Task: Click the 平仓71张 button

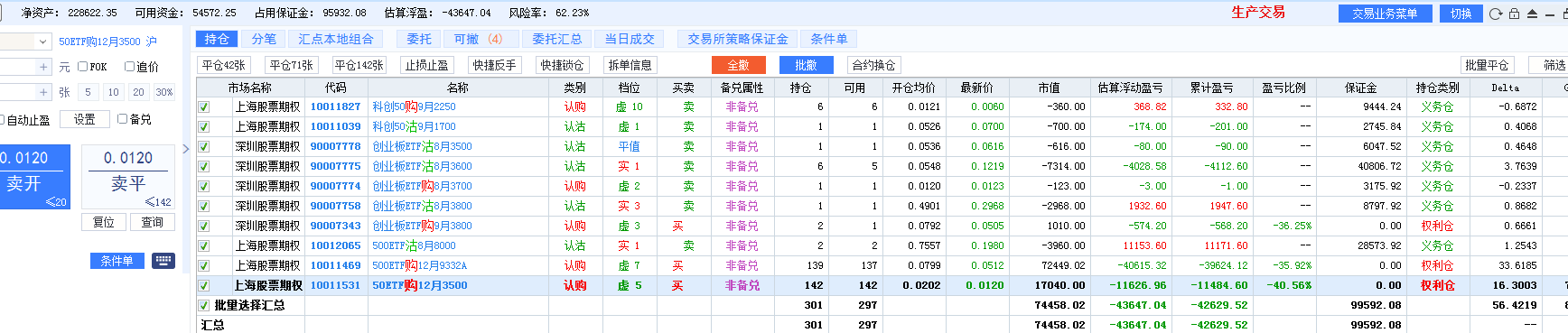Action: pos(292,65)
